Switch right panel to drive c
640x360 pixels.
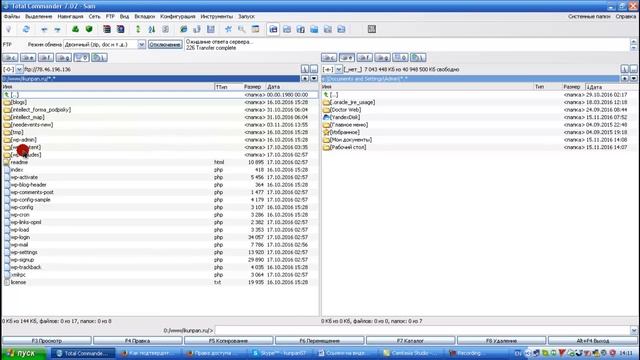tap(329, 58)
